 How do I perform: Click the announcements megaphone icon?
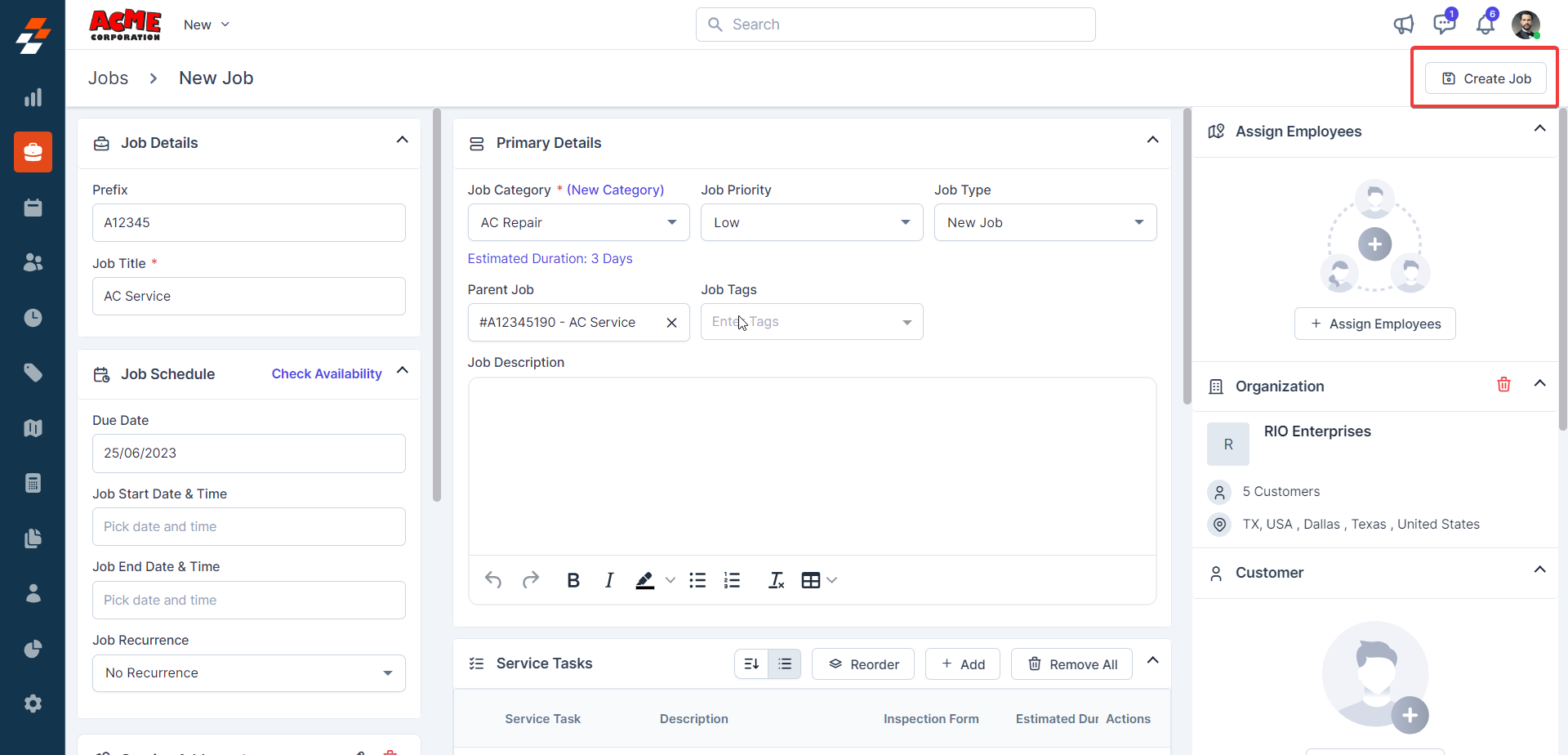point(1403,25)
